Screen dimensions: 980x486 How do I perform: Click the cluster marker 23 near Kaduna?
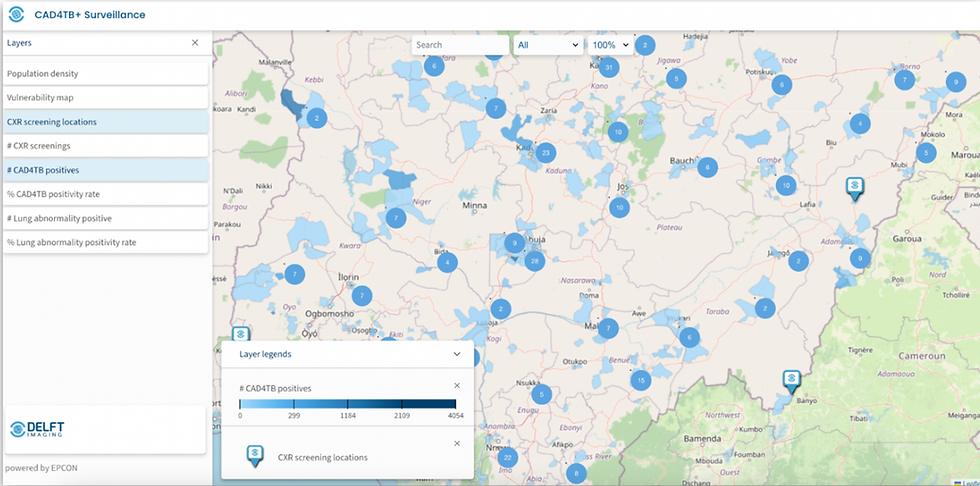(546, 152)
